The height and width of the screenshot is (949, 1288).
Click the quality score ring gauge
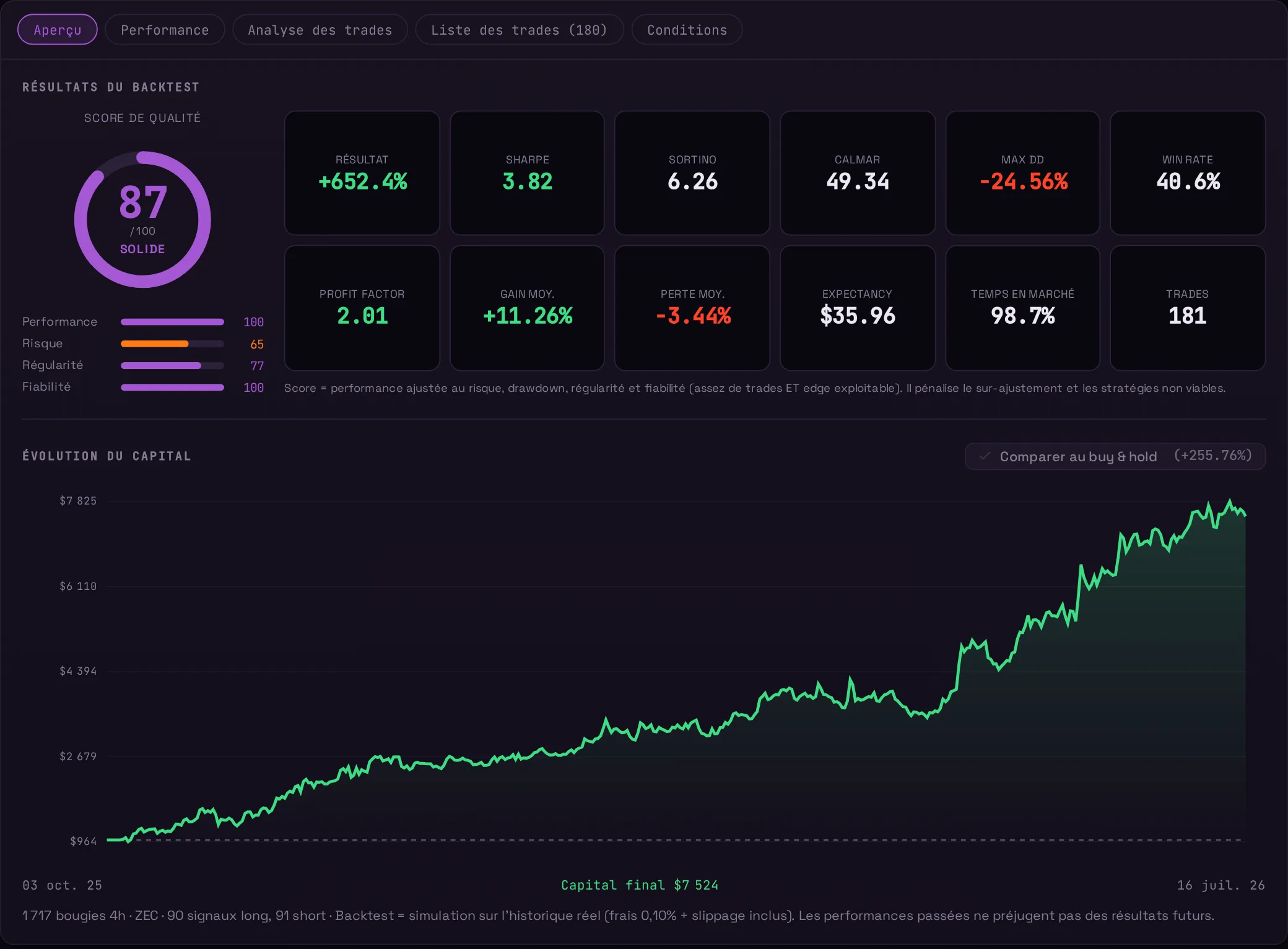tap(142, 219)
